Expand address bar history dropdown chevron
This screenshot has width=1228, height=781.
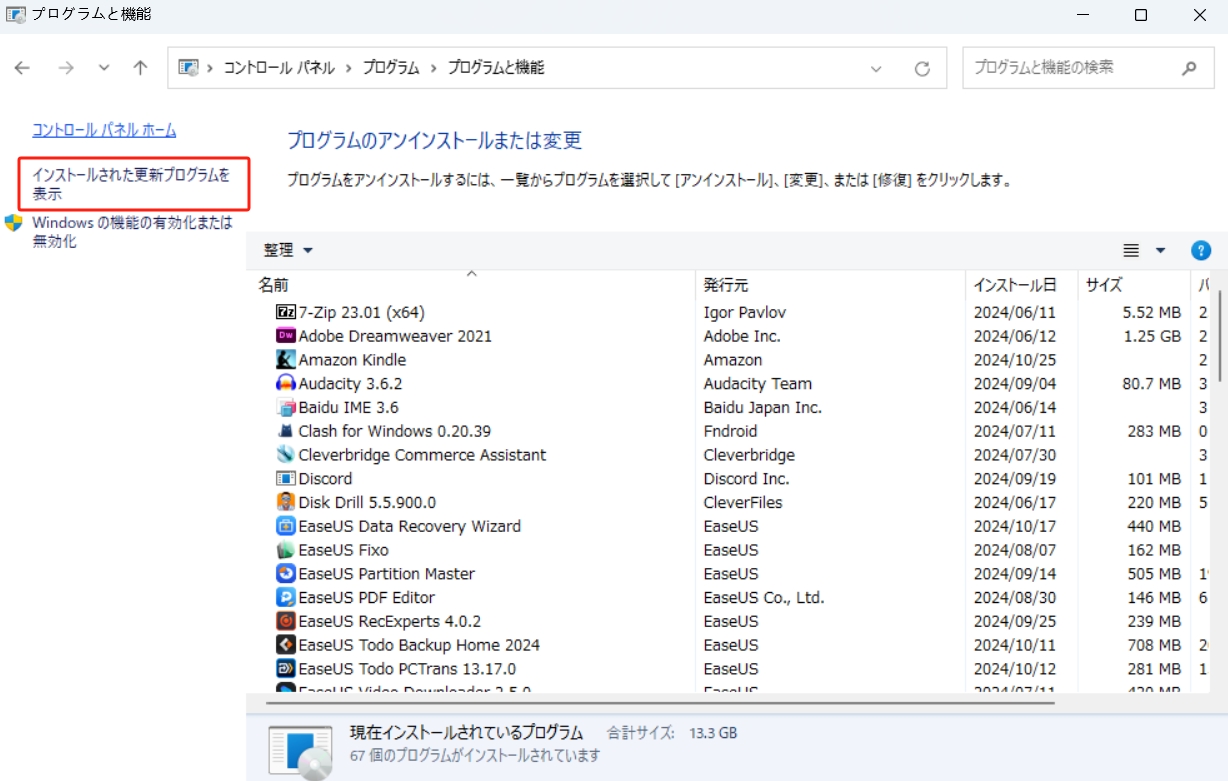click(876, 69)
